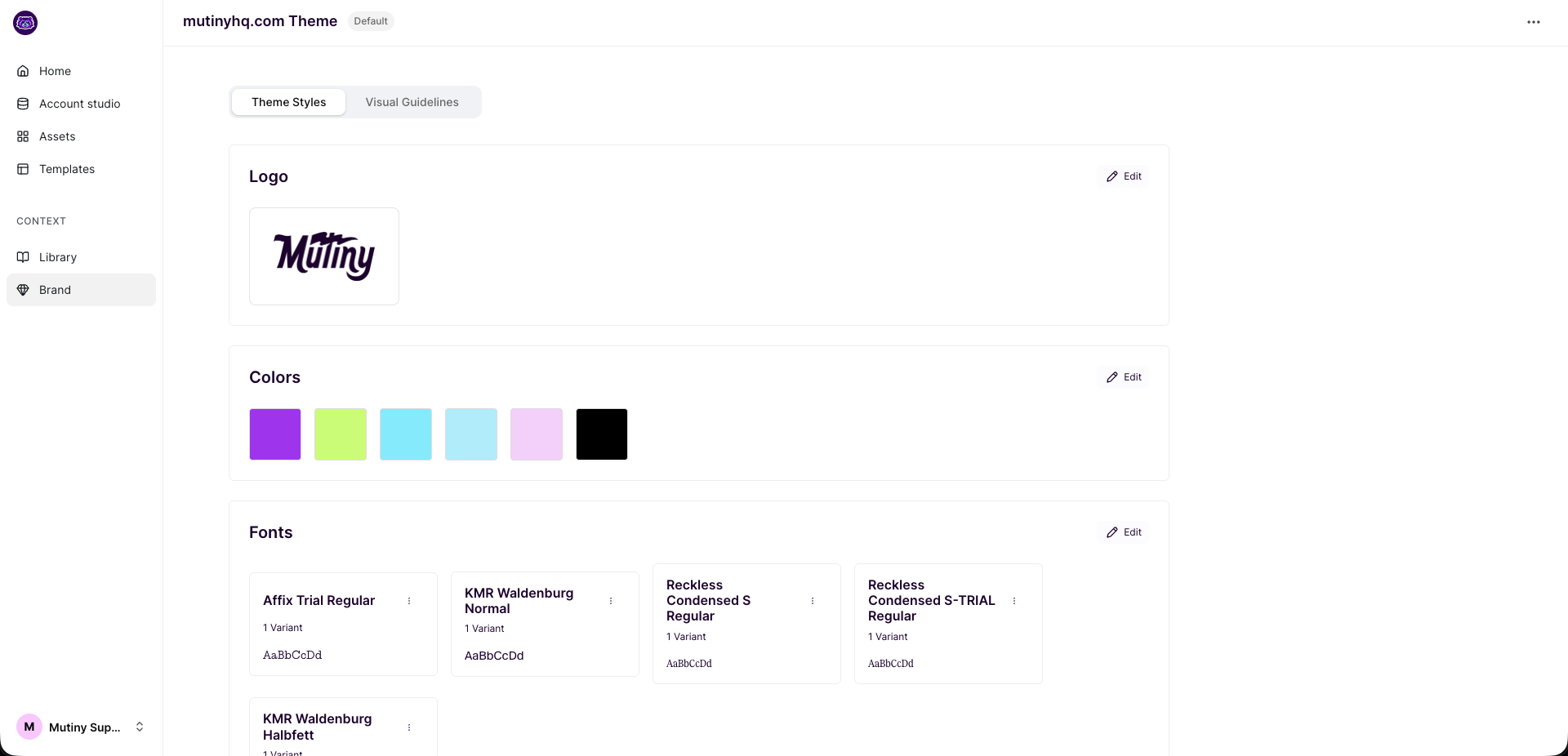
Task: Click the Templates layout icon
Action: point(23,169)
